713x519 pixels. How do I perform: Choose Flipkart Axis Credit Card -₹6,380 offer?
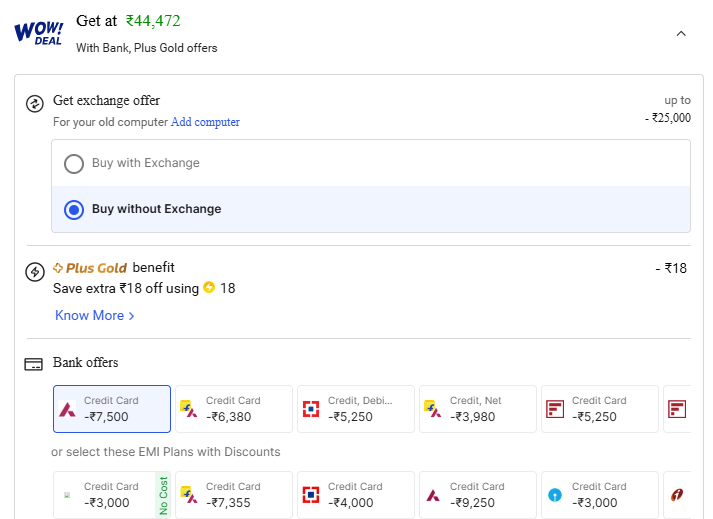[x=234, y=409]
